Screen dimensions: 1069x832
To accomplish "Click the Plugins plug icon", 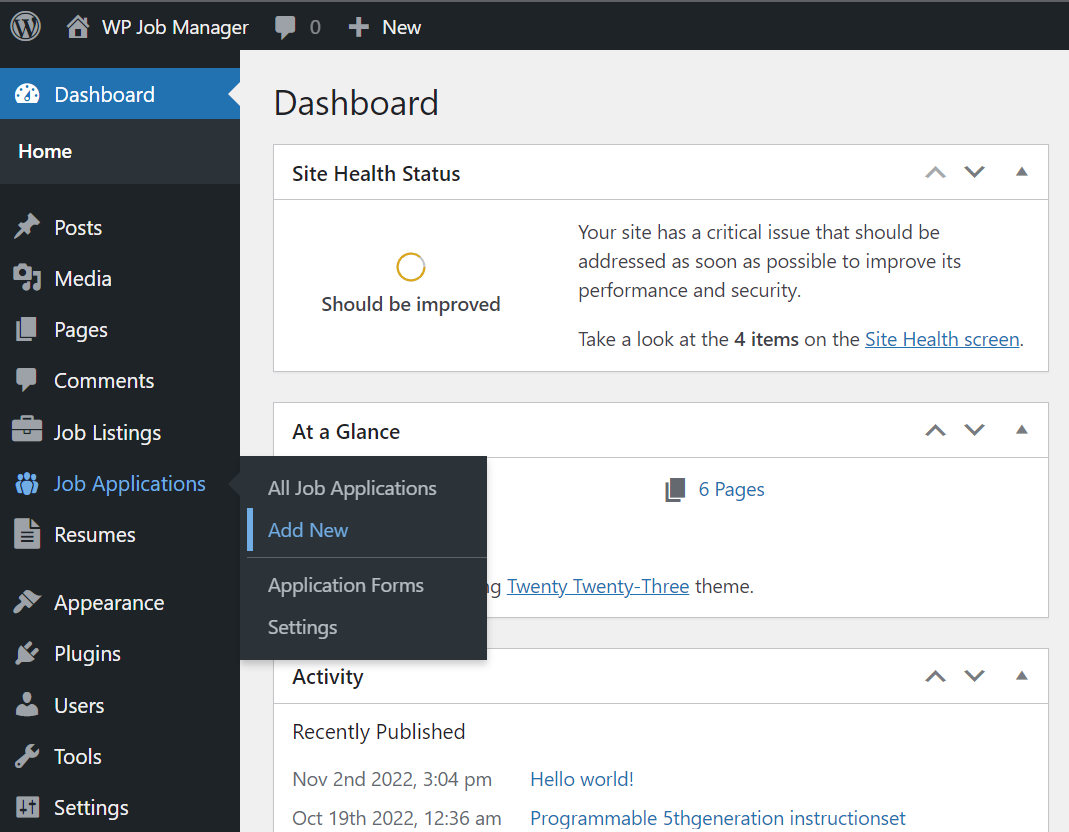I will click(27, 654).
